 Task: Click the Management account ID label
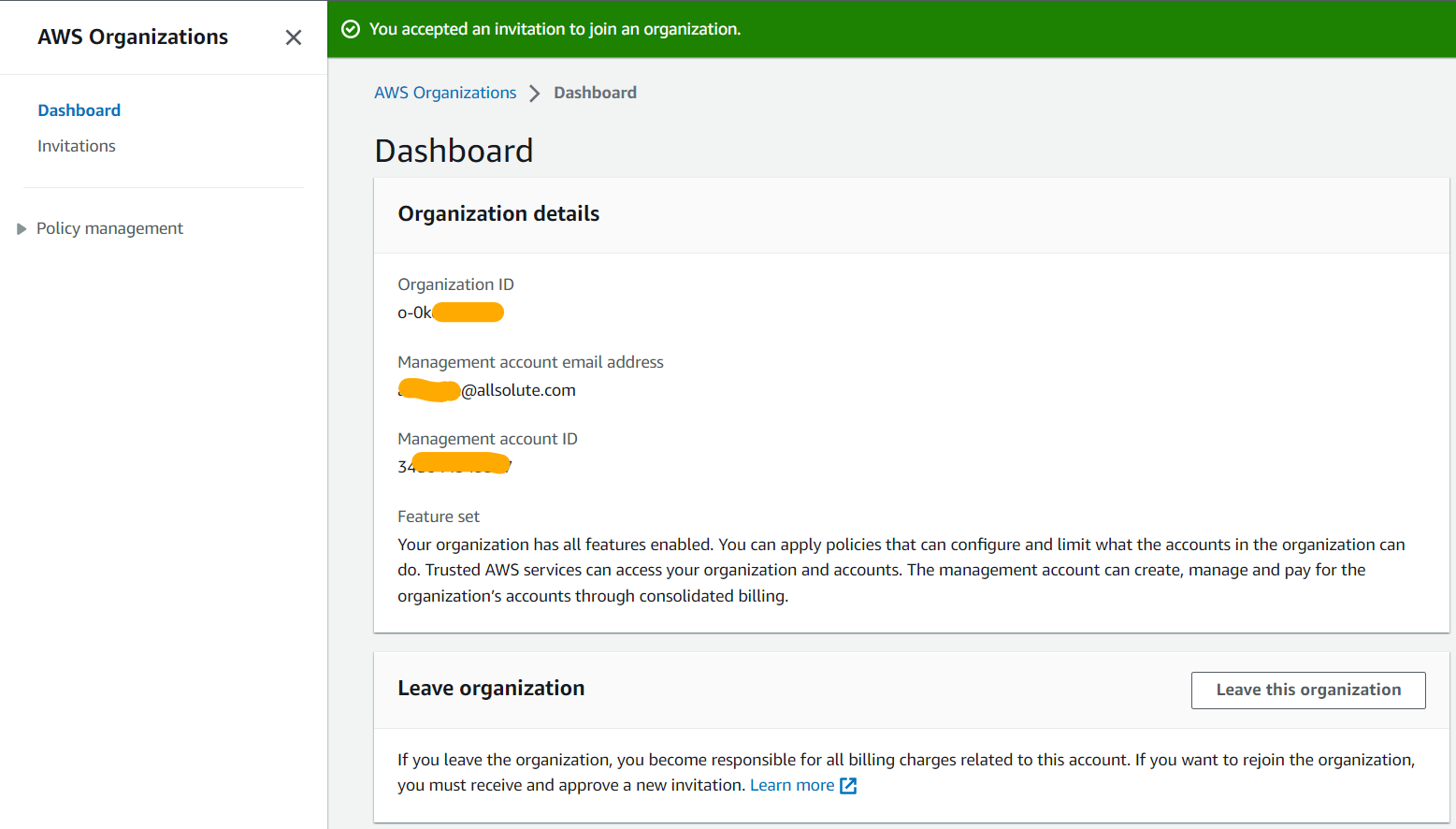pos(487,439)
